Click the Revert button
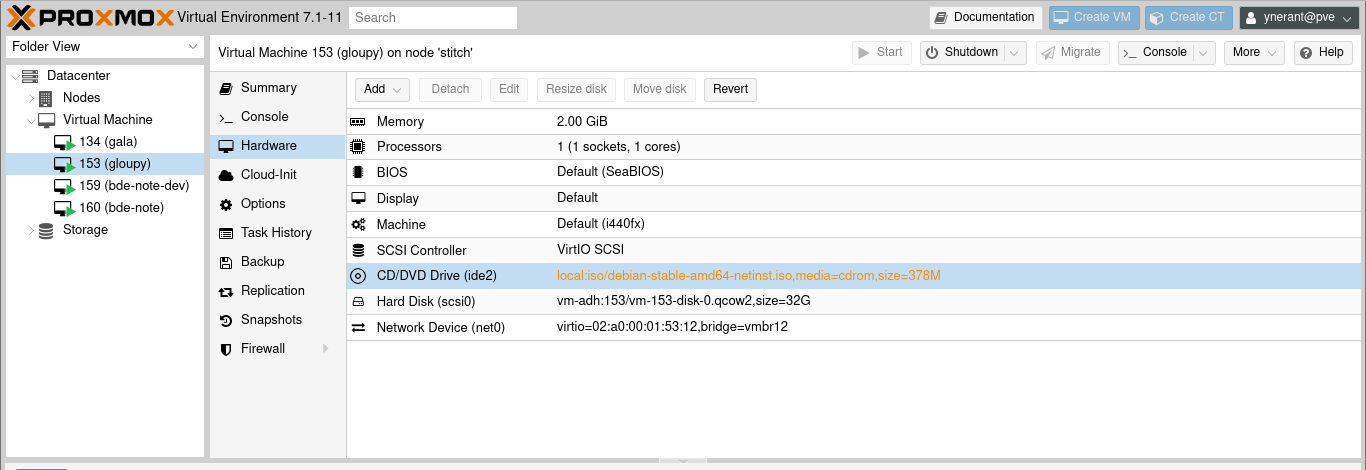Screen dimensions: 1366x470 [730, 89]
